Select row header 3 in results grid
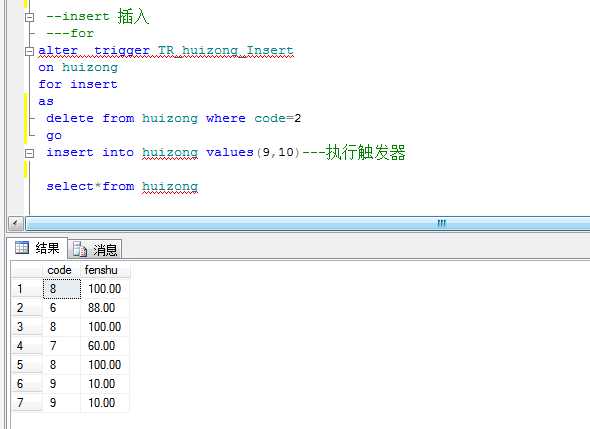Screen dimensions: 590x429 26,327
